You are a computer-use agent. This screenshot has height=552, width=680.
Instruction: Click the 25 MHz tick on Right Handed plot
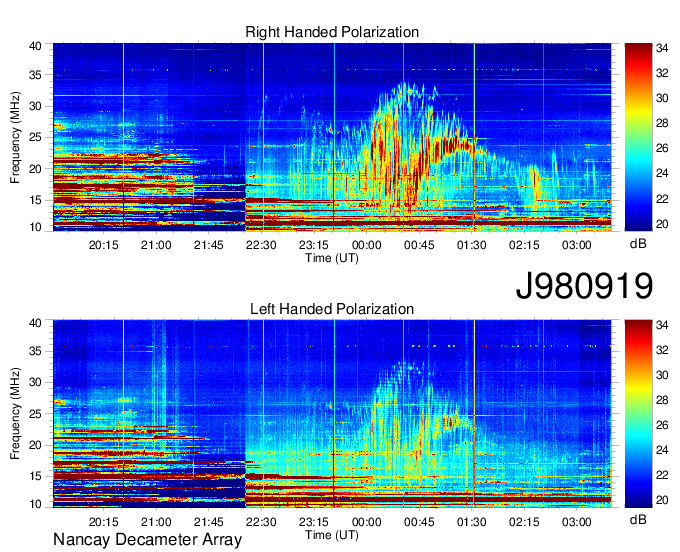click(36, 137)
